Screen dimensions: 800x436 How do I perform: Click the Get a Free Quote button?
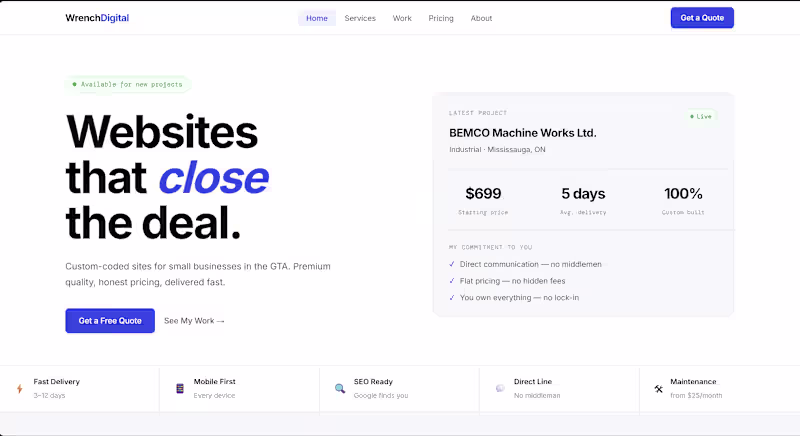(x=110, y=321)
